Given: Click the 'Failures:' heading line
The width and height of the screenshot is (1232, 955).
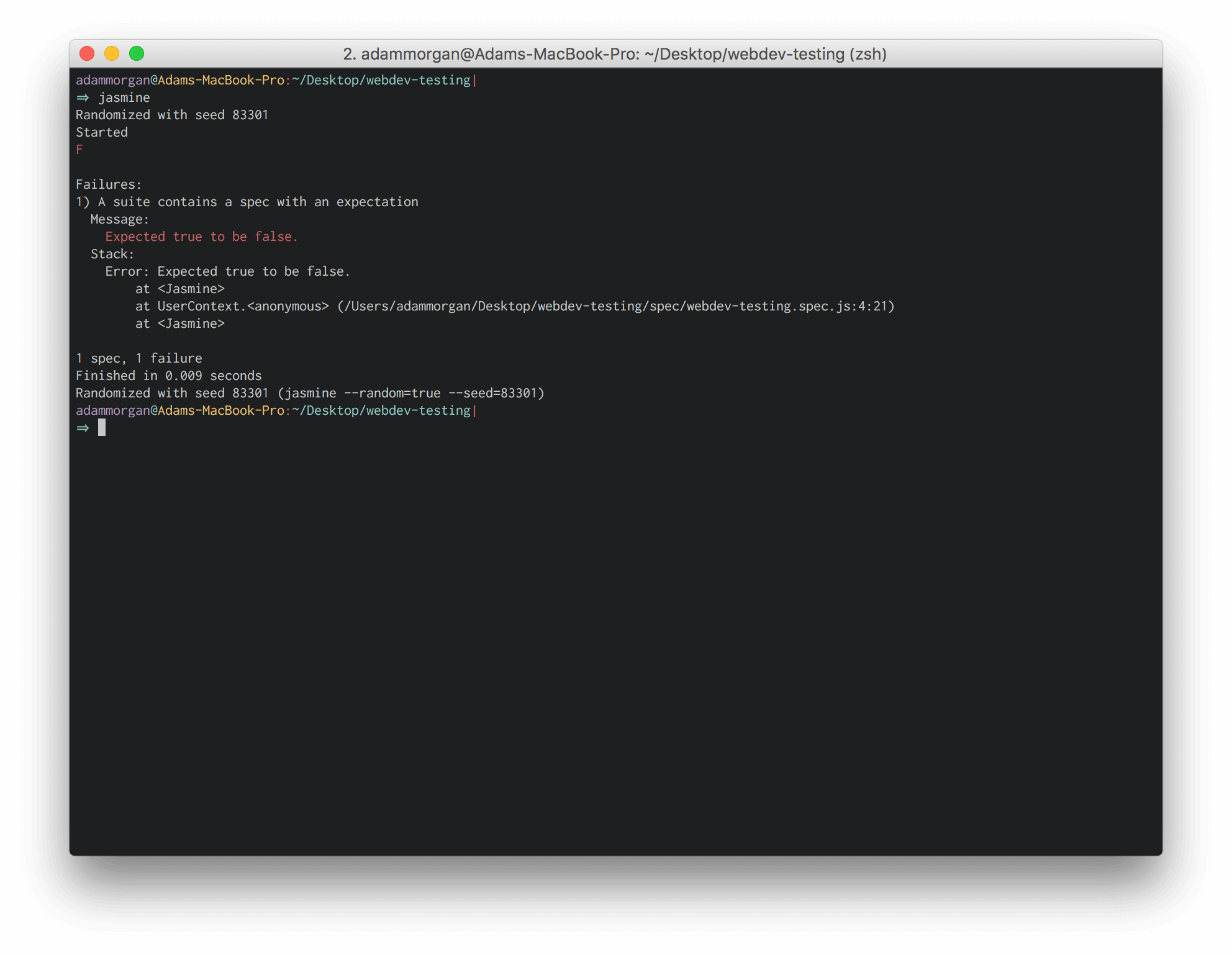Looking at the screenshot, I should click(x=109, y=184).
